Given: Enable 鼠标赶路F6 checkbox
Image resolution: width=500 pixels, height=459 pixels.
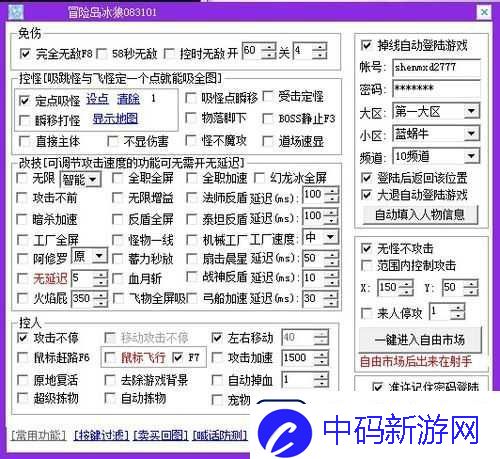Looking at the screenshot, I should (x=22, y=358).
